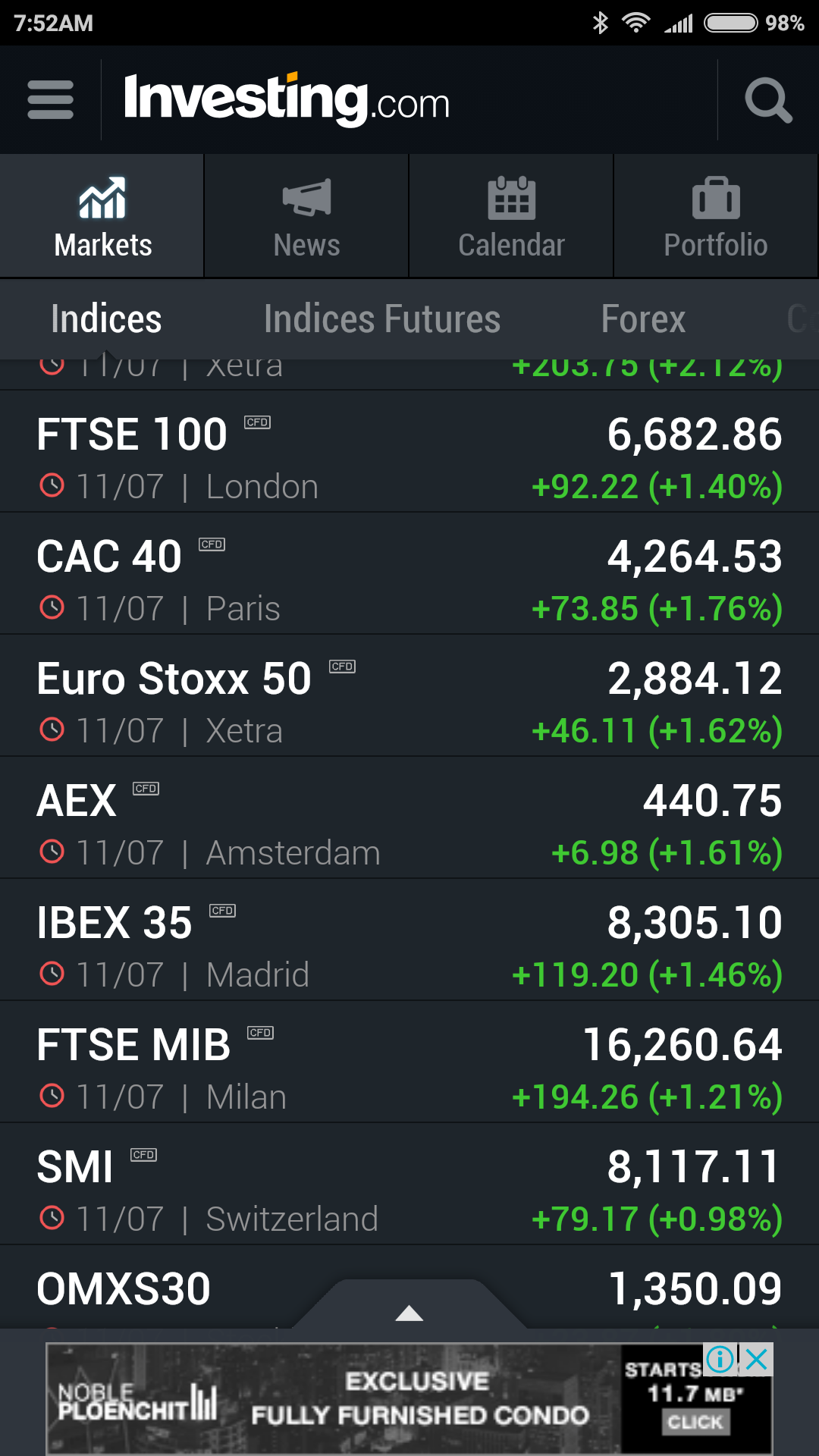Tap the Investing.com logo
This screenshot has height=1456, width=819.
[x=287, y=100]
